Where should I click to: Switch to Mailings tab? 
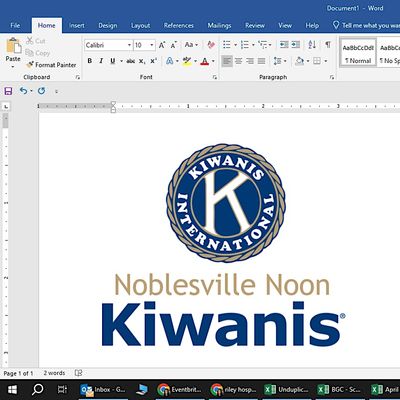pyautogui.click(x=219, y=25)
